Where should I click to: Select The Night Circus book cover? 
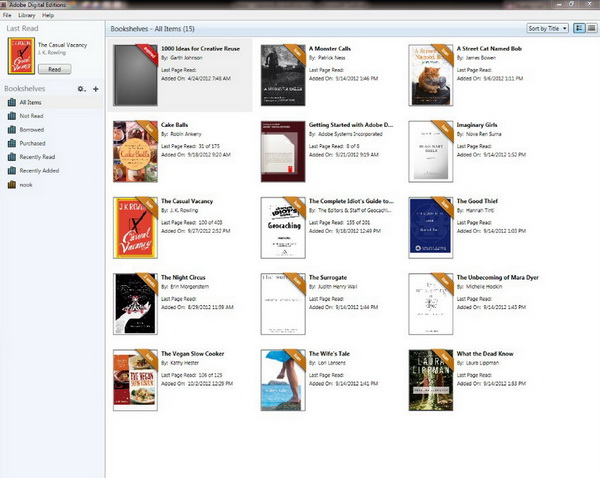click(134, 302)
